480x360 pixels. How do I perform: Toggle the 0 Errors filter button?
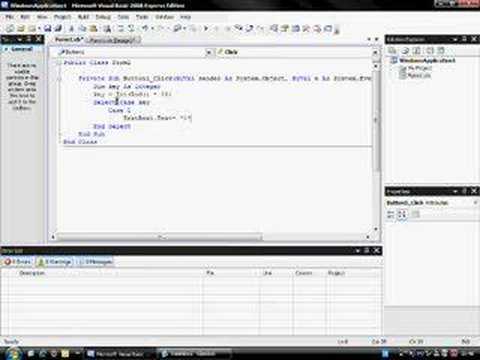[18, 262]
